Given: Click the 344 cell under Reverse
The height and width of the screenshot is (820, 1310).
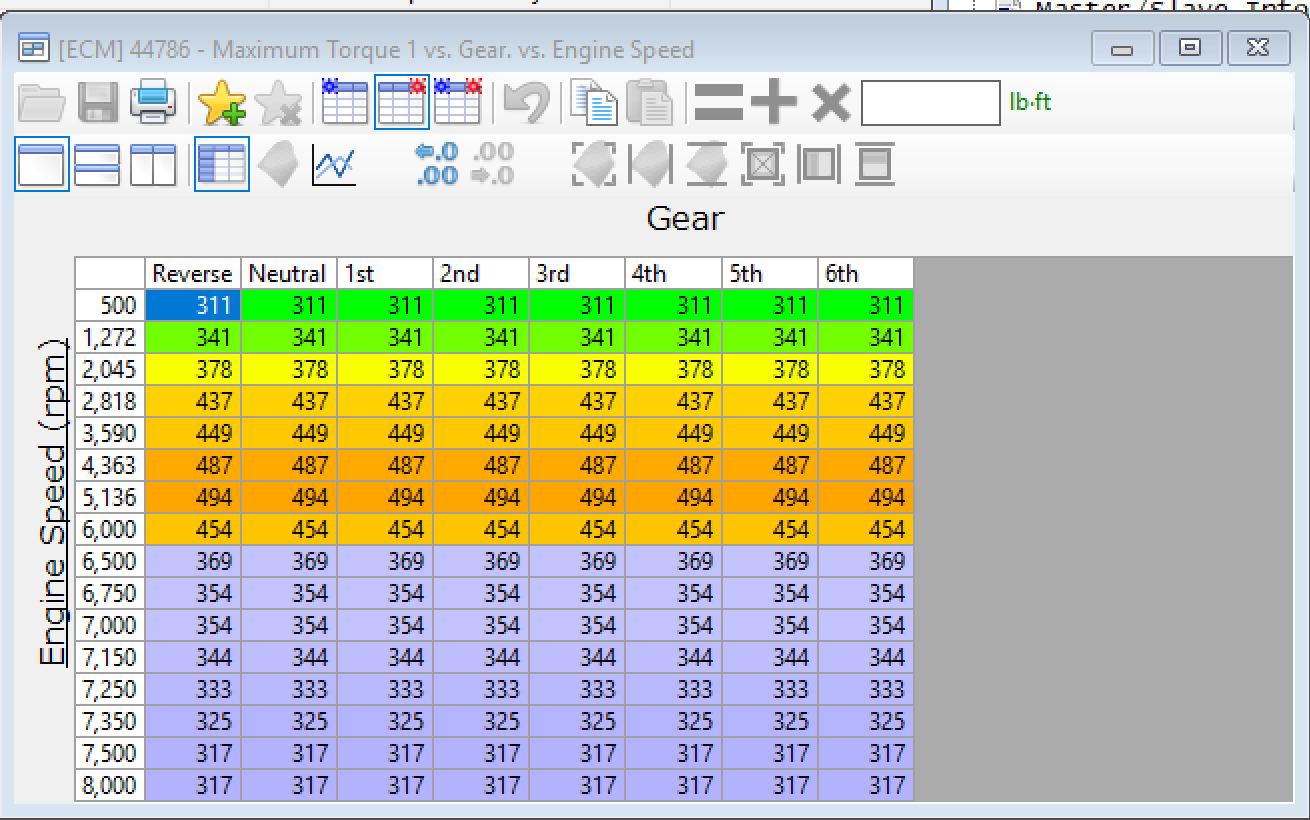Looking at the screenshot, I should coord(193,657).
